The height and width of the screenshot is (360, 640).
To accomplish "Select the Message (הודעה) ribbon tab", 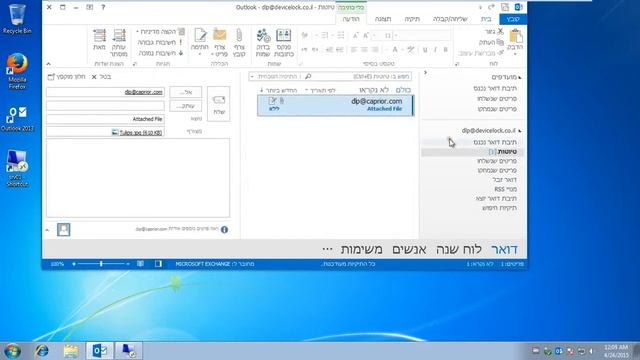I will point(351,19).
